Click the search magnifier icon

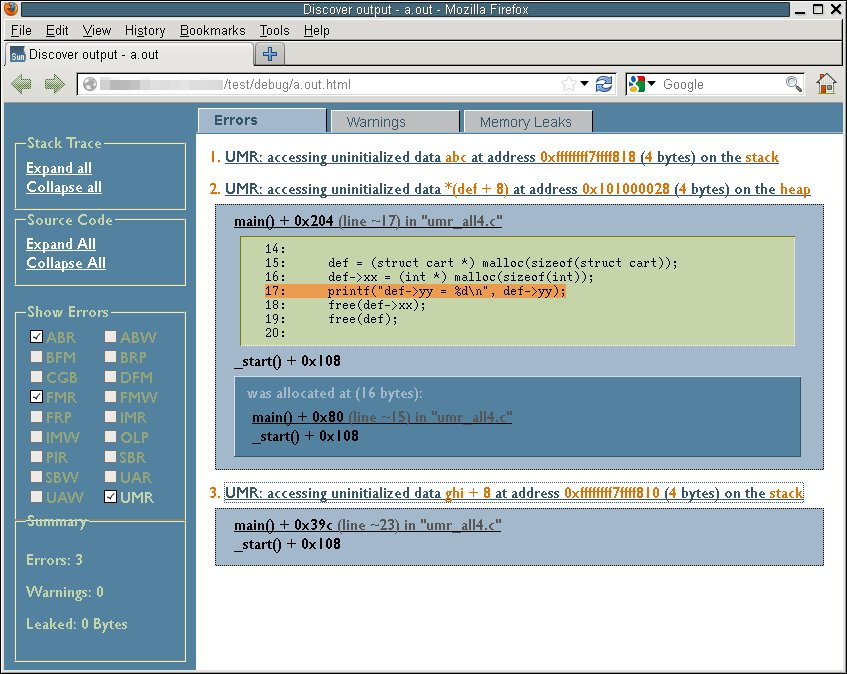click(793, 84)
